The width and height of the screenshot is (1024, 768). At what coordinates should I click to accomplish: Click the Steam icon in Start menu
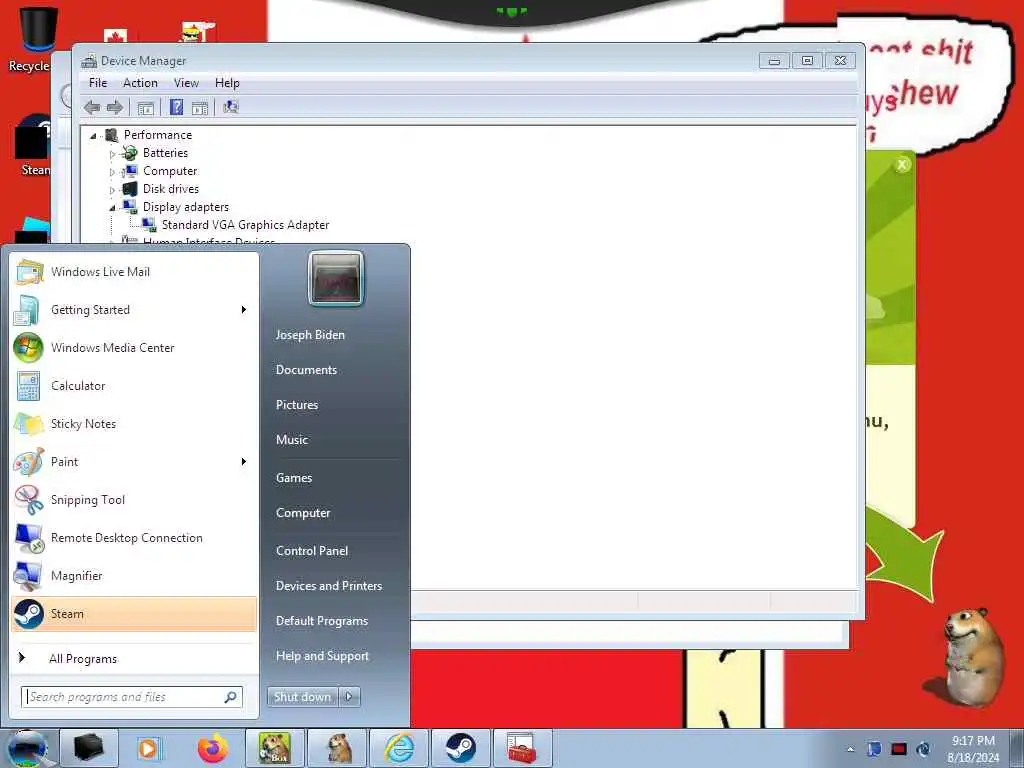29,614
